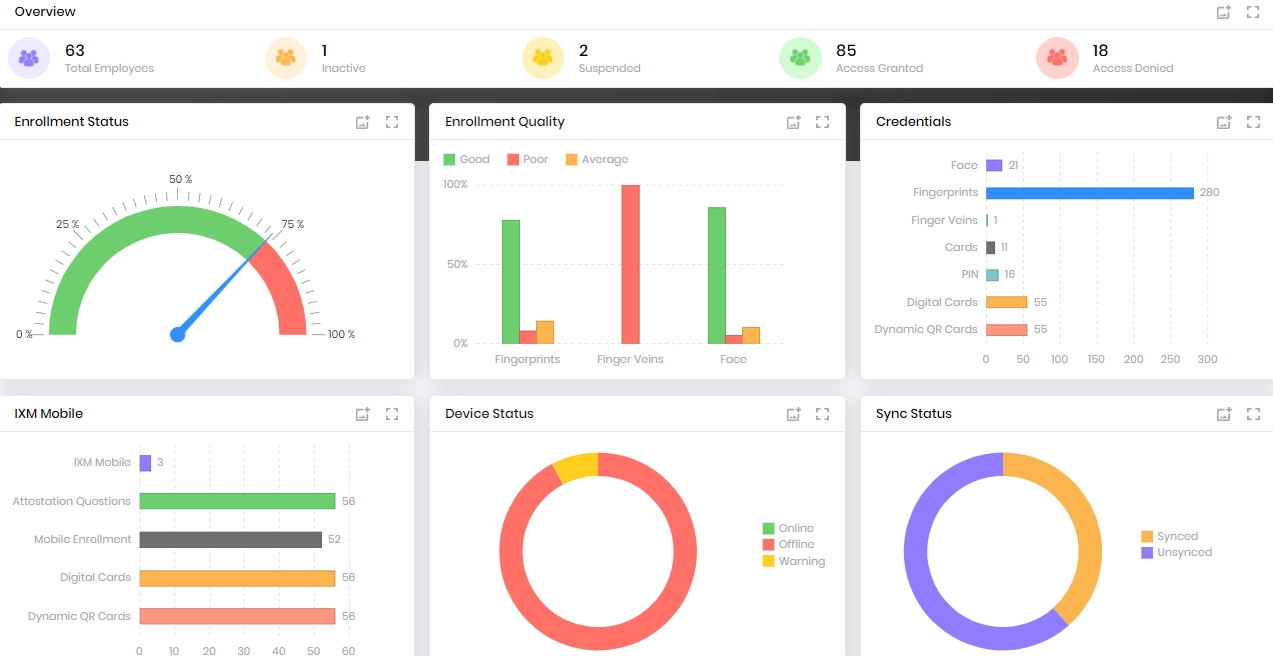Save the Overview panel as image

(1223, 12)
